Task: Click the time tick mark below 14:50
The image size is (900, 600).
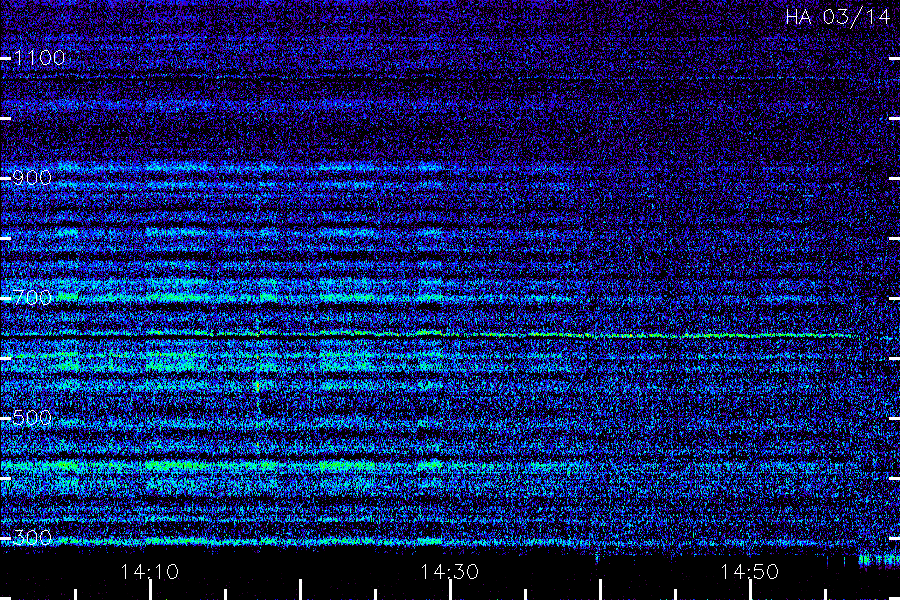Action: click(750, 590)
